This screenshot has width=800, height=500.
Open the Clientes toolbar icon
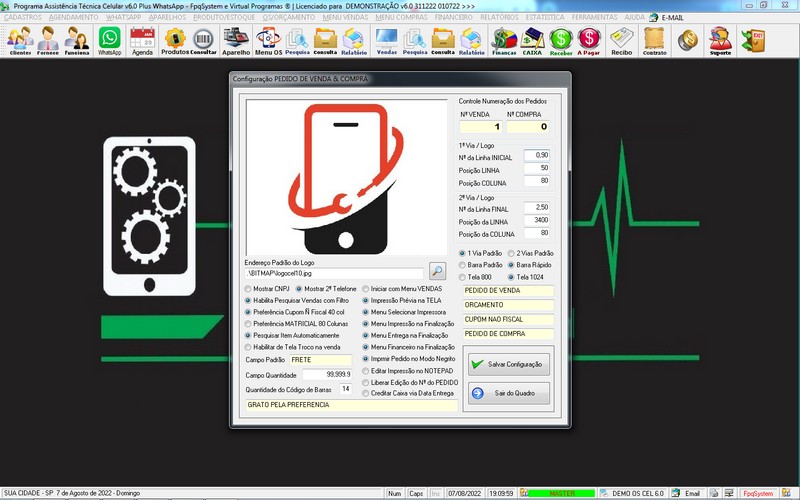click(20, 41)
